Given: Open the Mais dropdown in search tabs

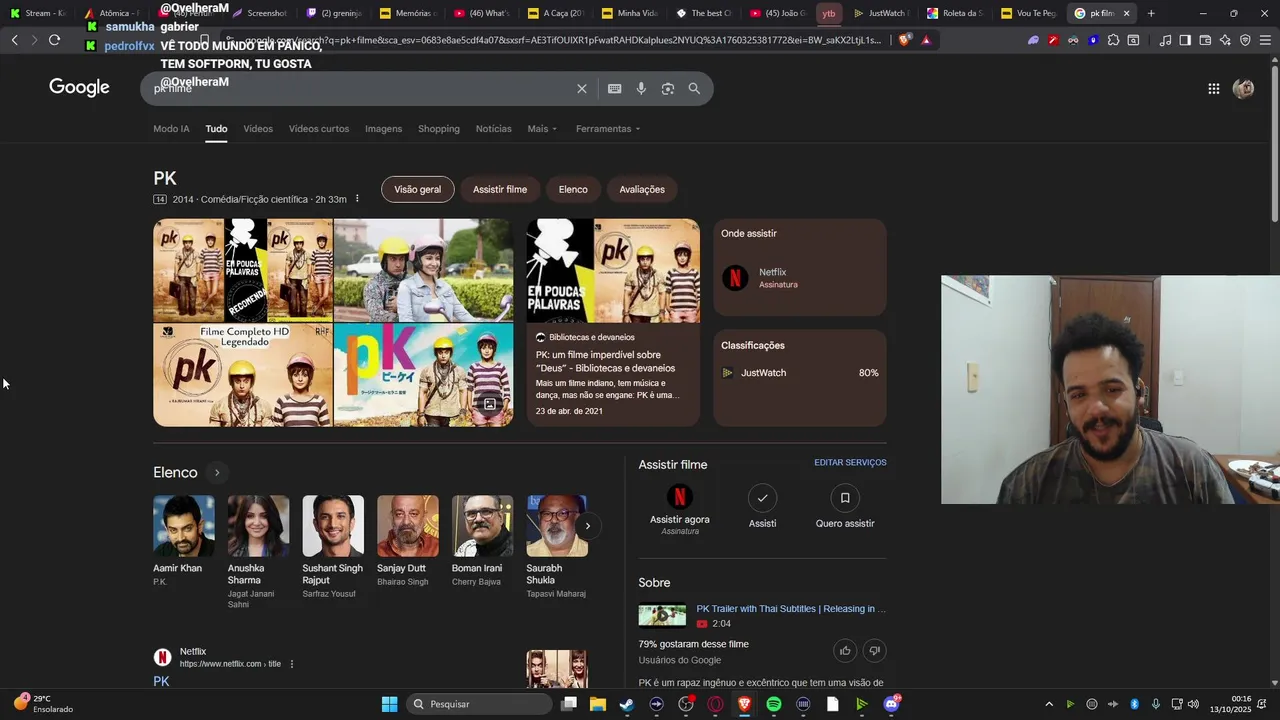Looking at the screenshot, I should [x=542, y=129].
